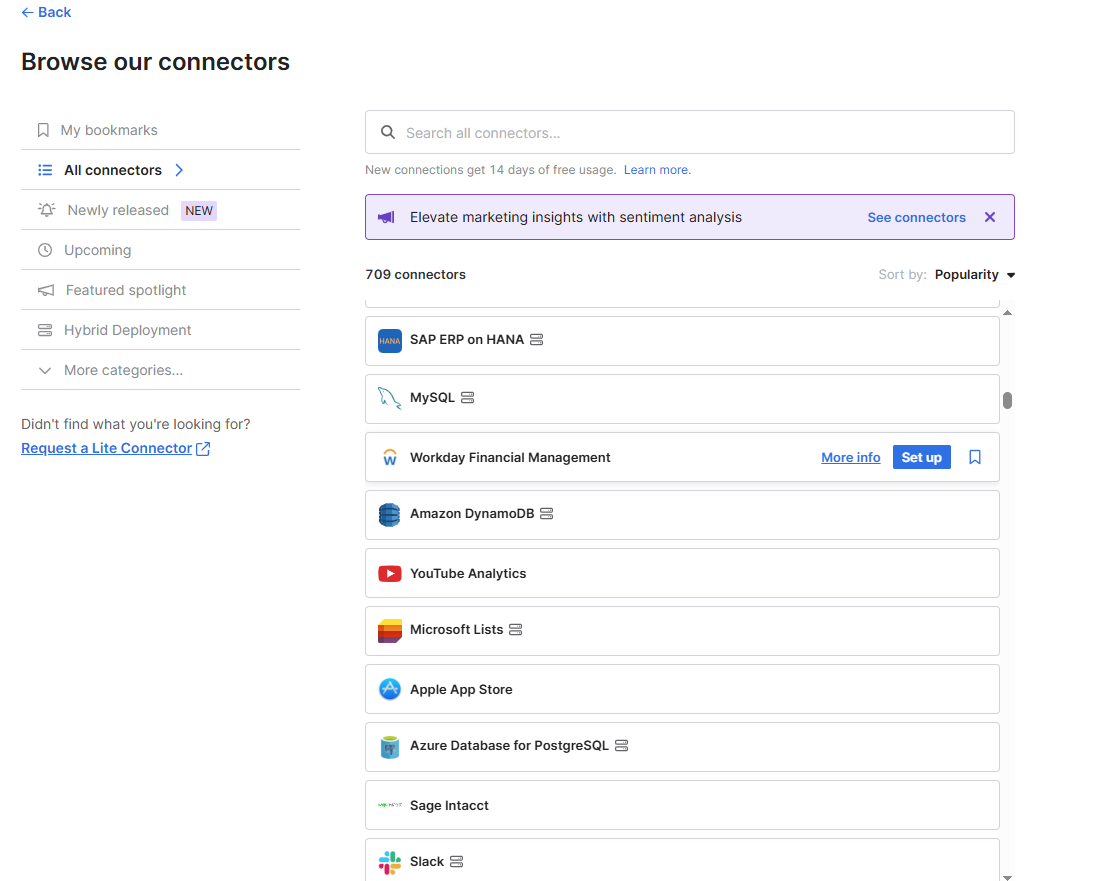
Task: Open the Popularity sort dropdown
Action: point(975,274)
